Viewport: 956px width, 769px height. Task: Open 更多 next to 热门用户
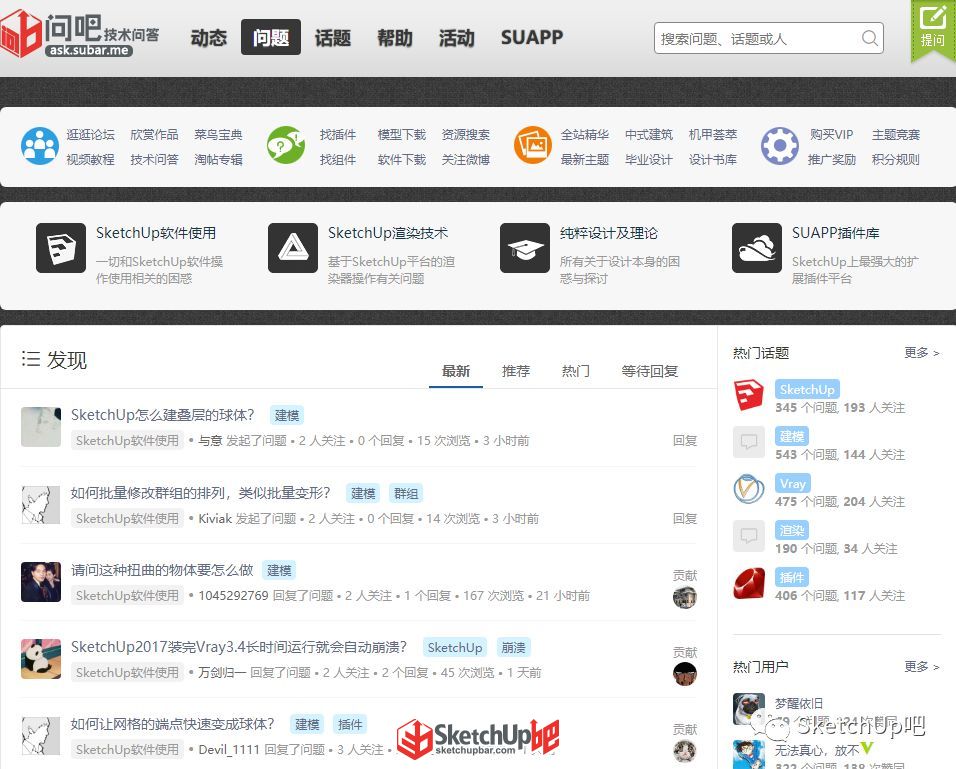[x=921, y=666]
